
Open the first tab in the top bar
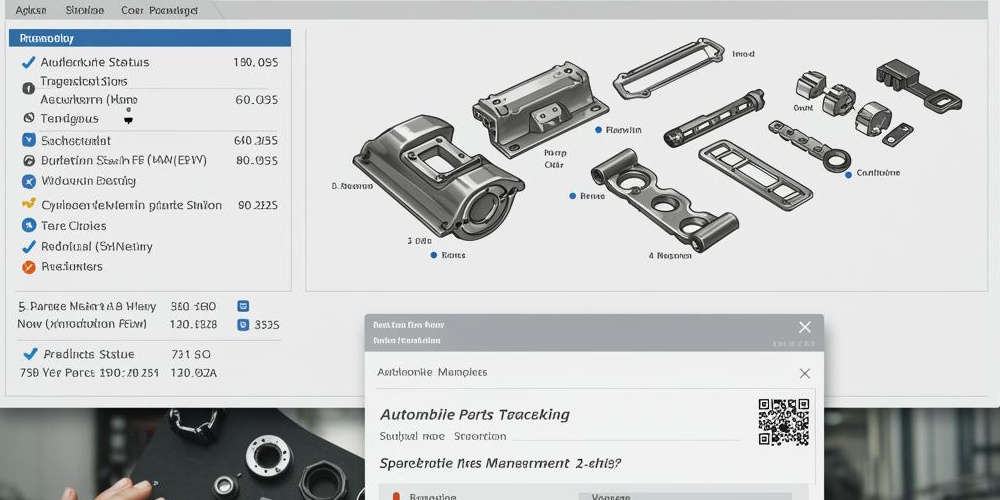tap(31, 10)
